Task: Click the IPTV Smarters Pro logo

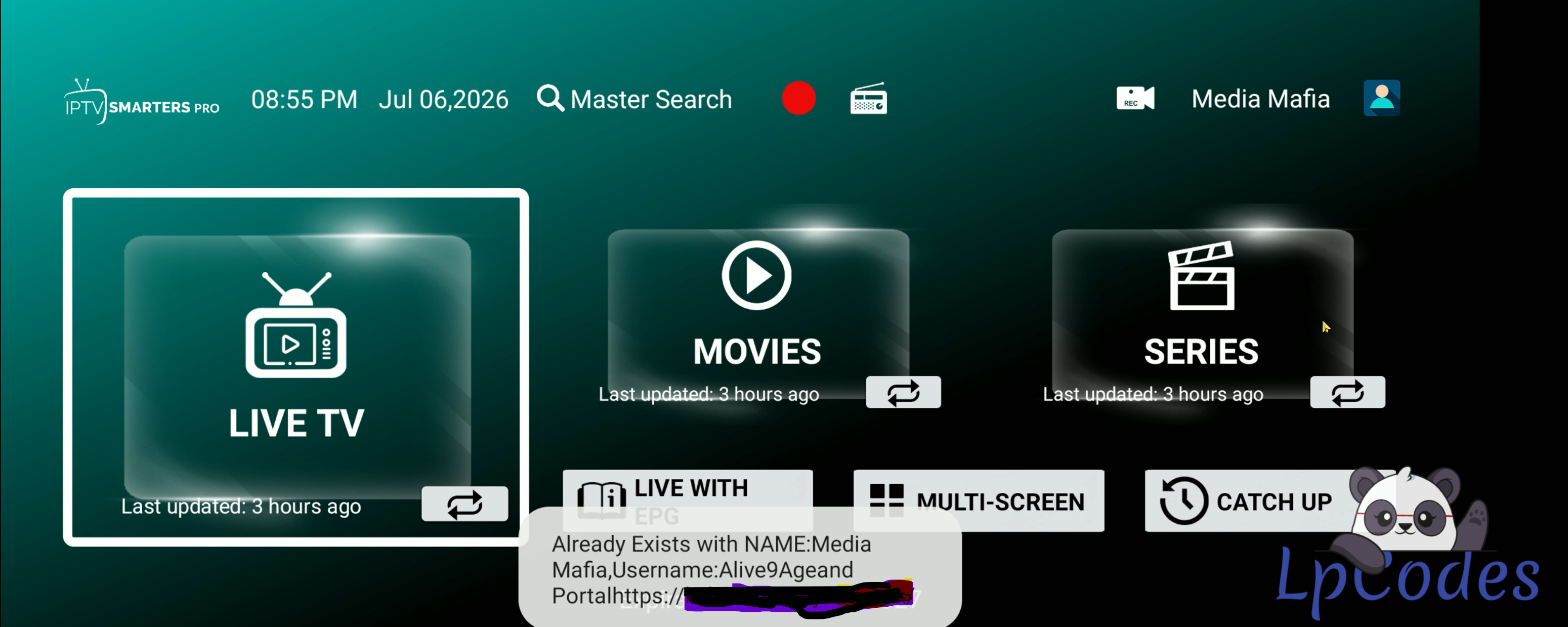Action: coord(142,101)
